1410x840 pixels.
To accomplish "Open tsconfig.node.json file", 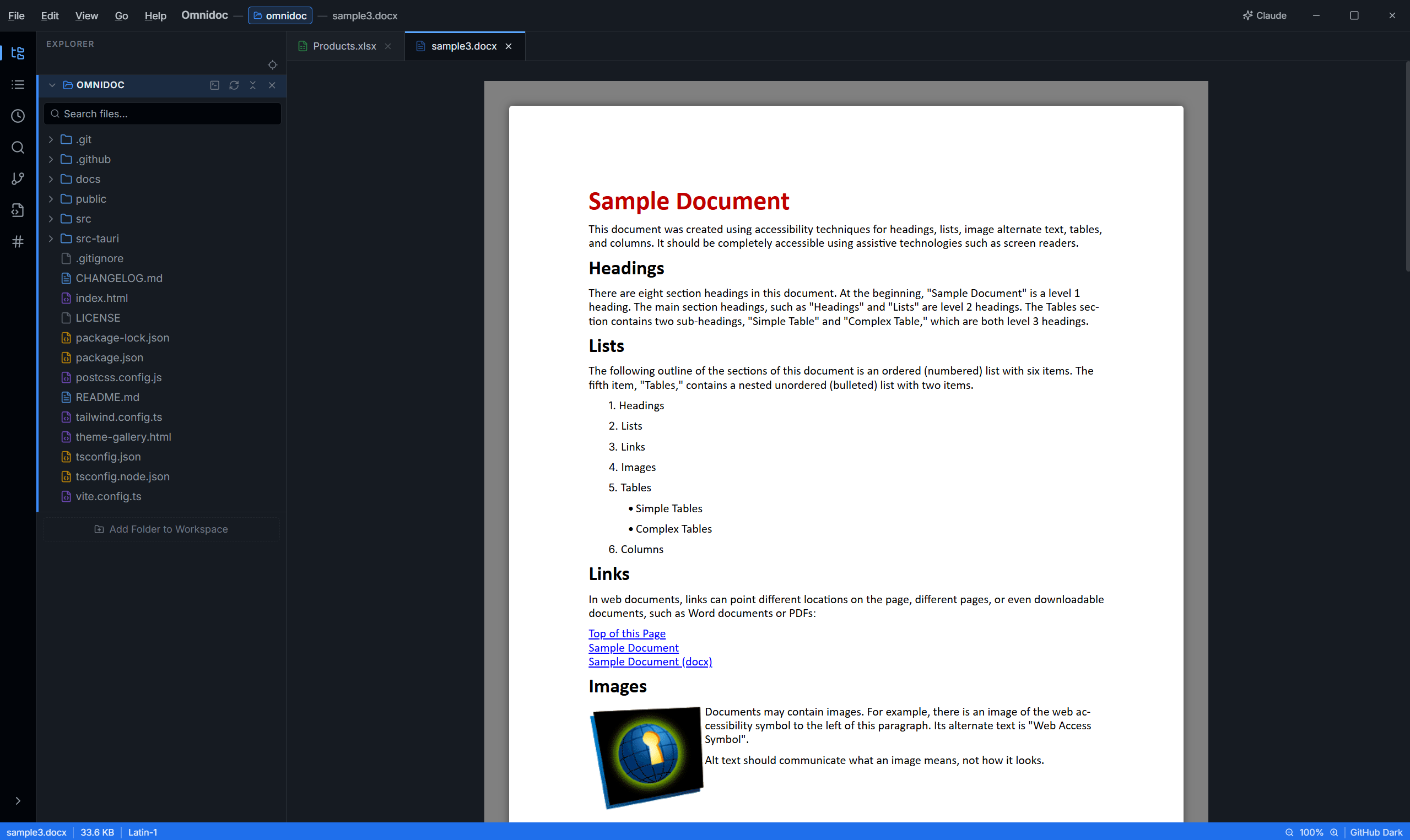I will pos(163,476).
